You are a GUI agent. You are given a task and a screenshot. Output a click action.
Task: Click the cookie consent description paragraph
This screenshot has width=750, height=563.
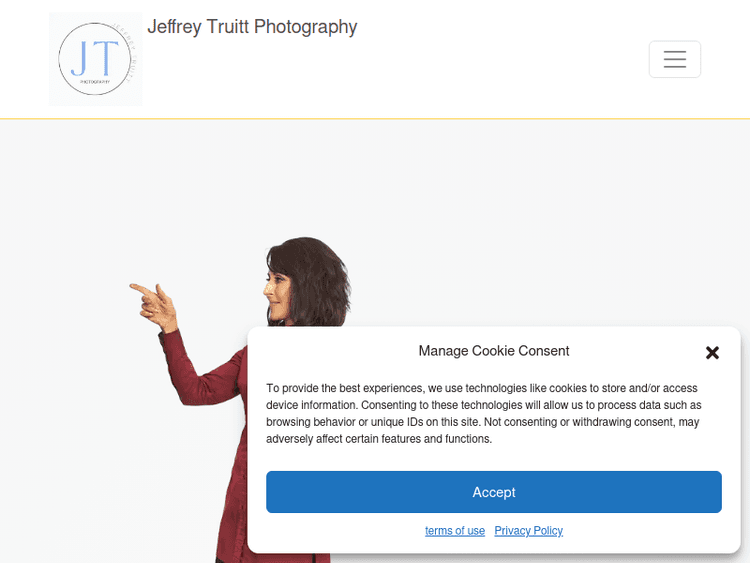pos(484,413)
